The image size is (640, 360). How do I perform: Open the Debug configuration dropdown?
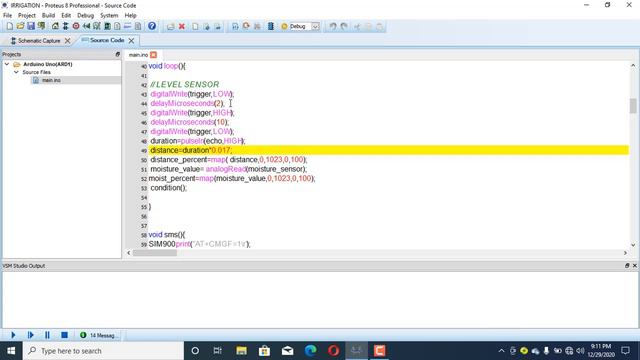(x=316, y=27)
